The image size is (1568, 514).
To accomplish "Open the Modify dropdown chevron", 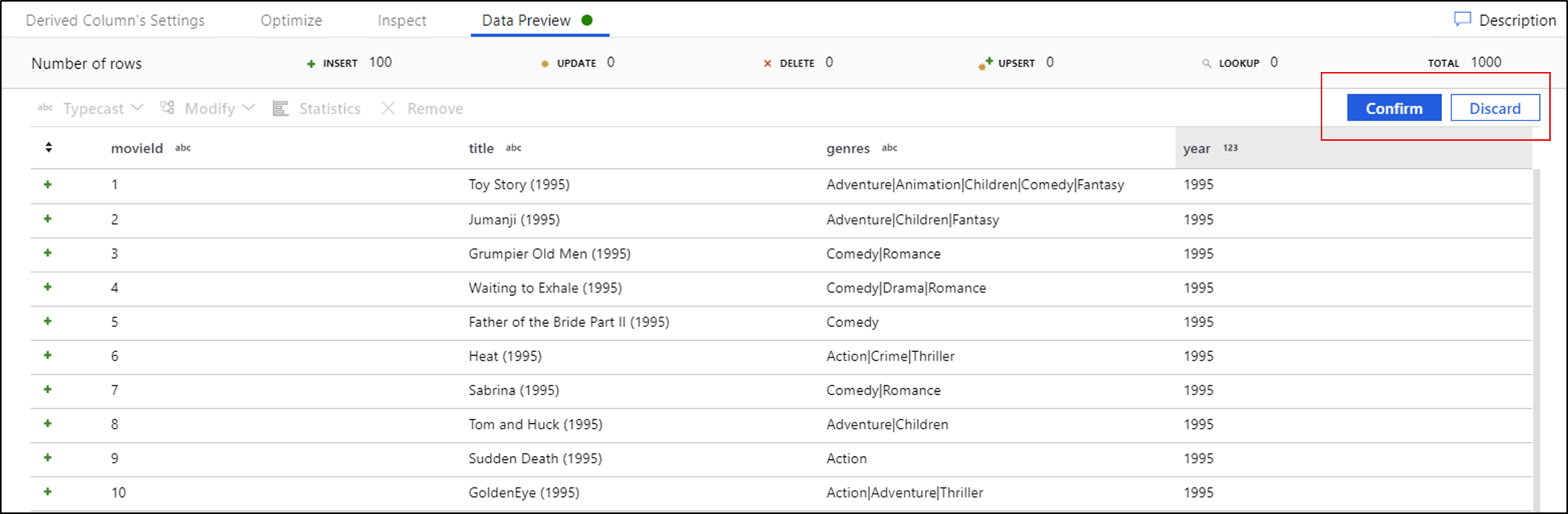I will pyautogui.click(x=249, y=108).
